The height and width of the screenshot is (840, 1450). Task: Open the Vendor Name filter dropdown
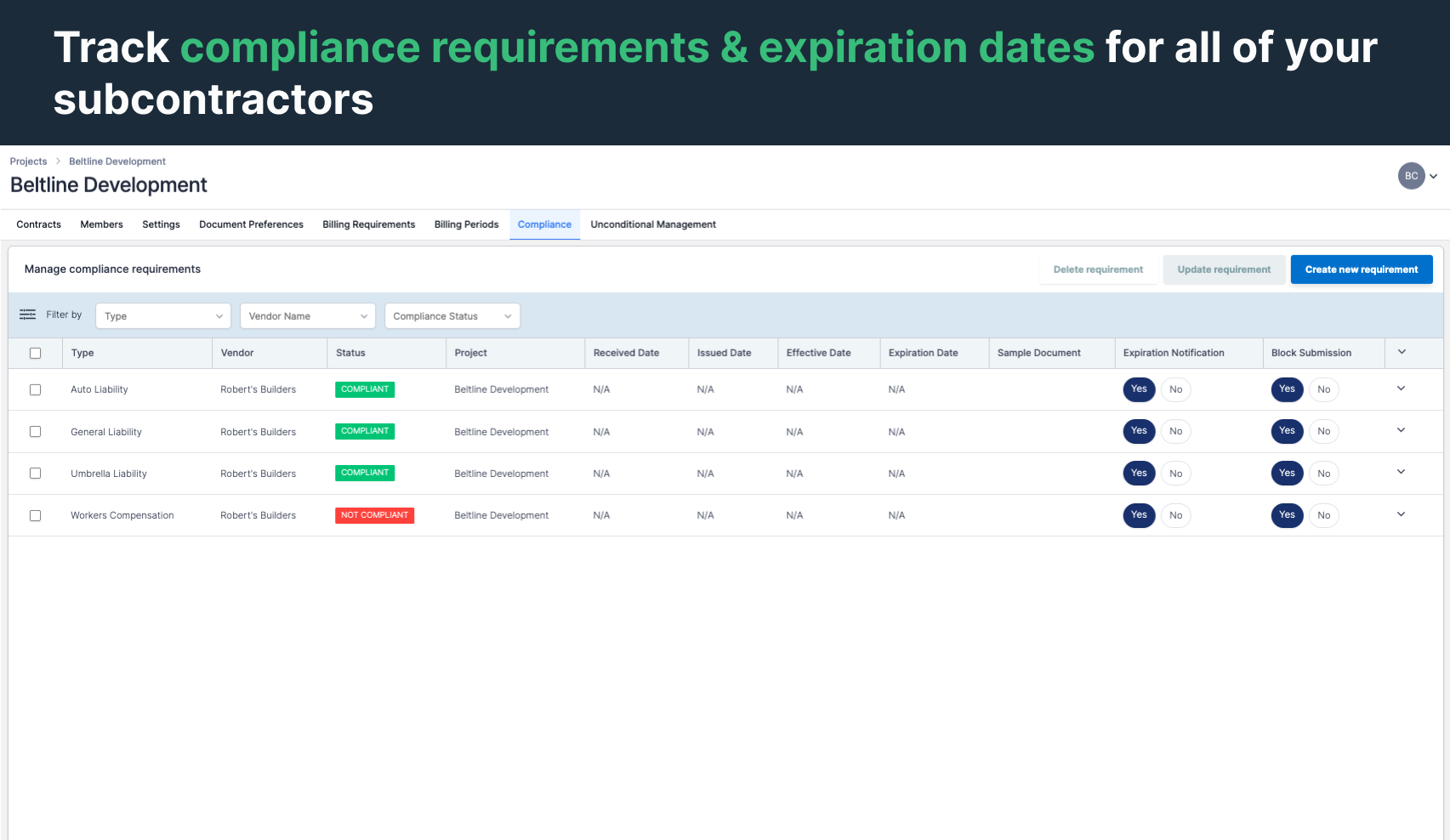click(x=308, y=316)
